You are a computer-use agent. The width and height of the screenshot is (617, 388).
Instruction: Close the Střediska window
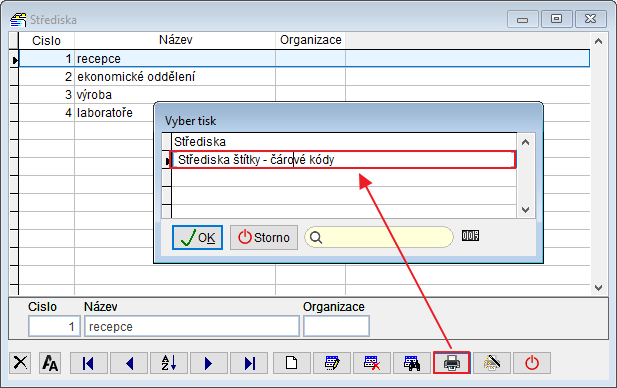pos(590,19)
